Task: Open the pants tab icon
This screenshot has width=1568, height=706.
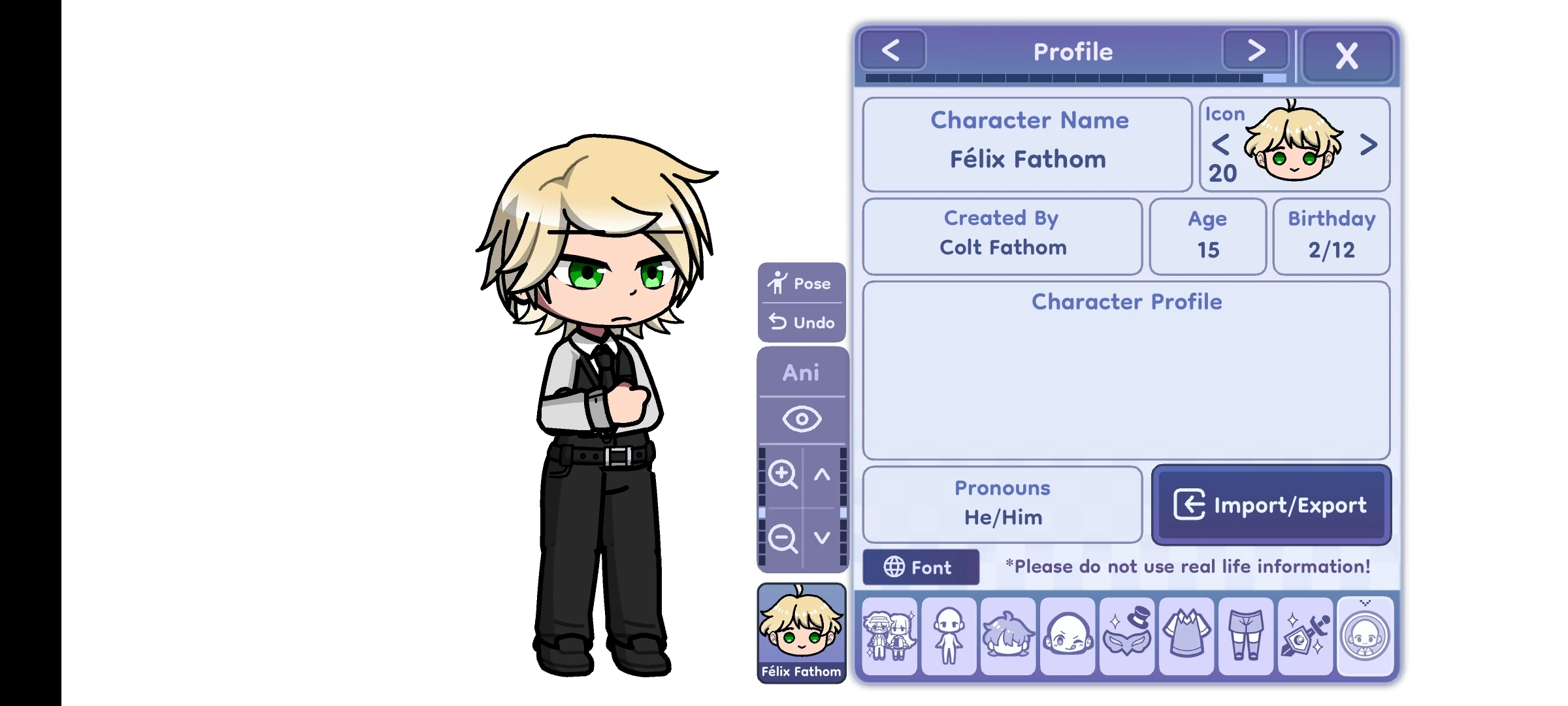Action: pos(1246,636)
